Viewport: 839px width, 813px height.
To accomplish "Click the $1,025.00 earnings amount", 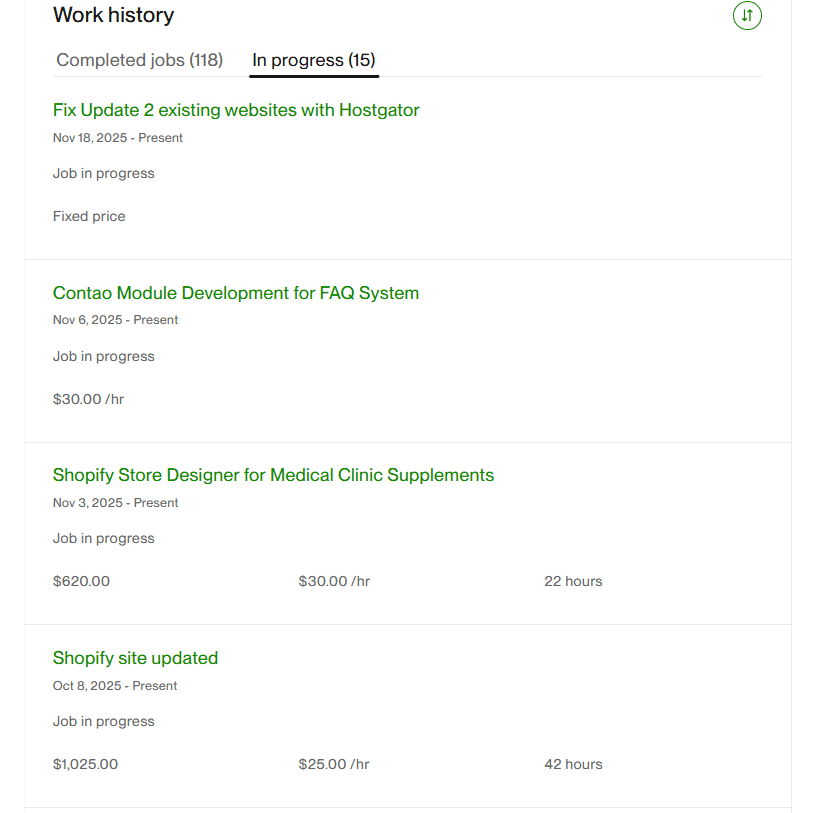I will (85, 764).
